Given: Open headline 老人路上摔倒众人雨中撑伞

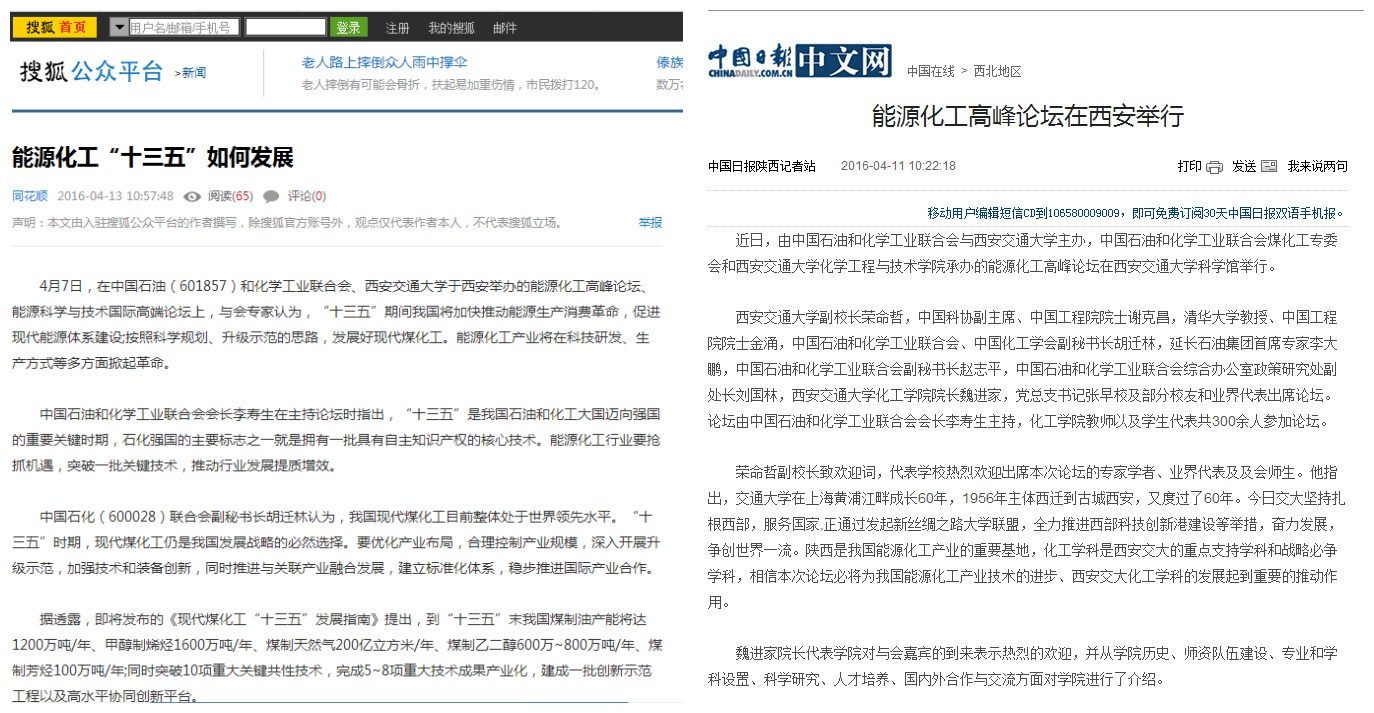Looking at the screenshot, I should tap(384, 62).
